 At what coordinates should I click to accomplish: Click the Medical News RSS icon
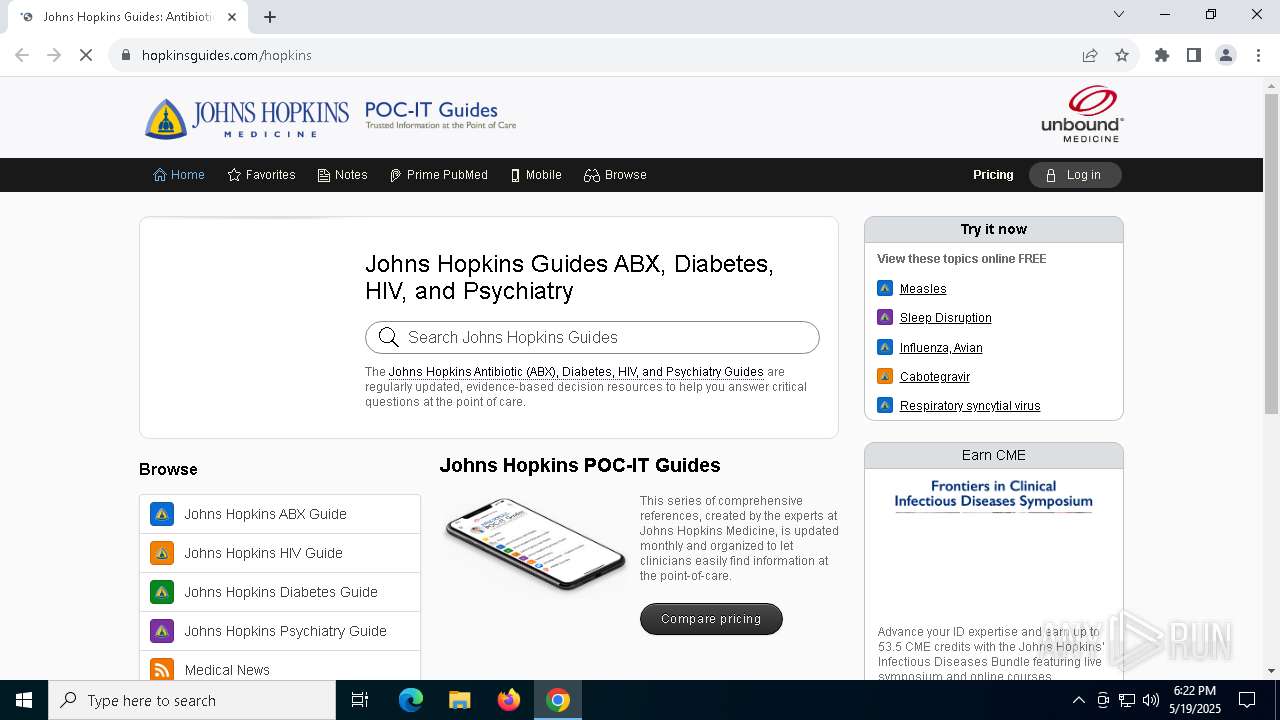[162, 670]
